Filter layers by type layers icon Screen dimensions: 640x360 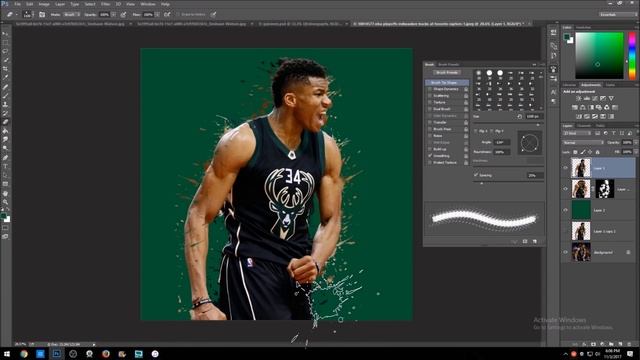614,133
